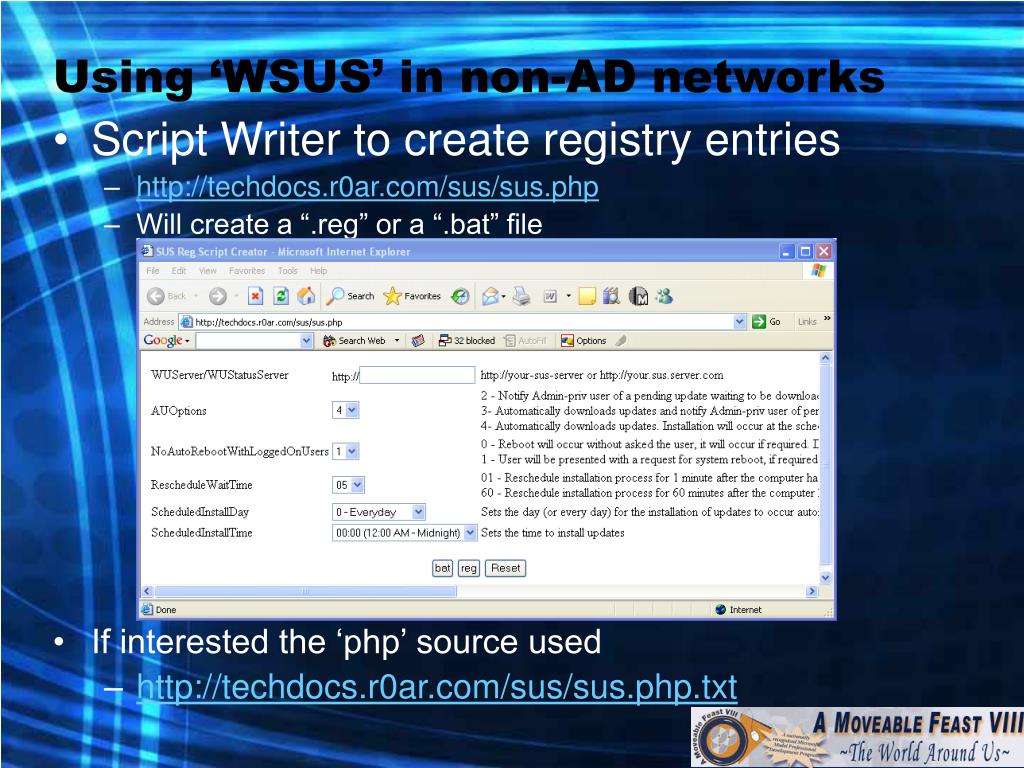
Task: Click the Google toolbar search field
Action: [x=248, y=341]
